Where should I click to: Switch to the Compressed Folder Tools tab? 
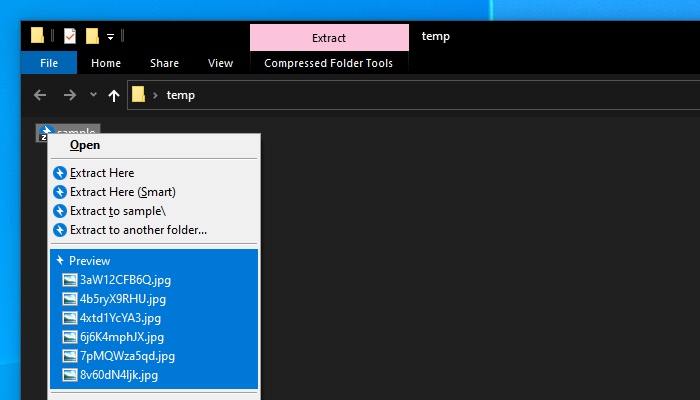328,63
